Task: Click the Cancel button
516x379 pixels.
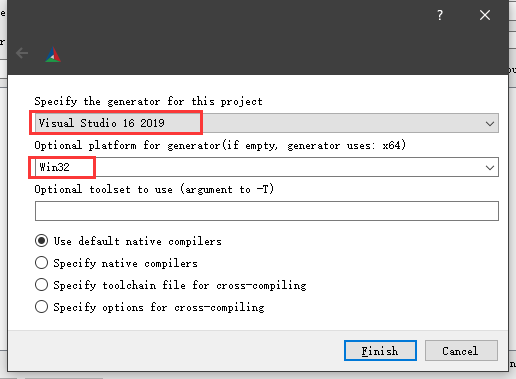Action: point(461,351)
